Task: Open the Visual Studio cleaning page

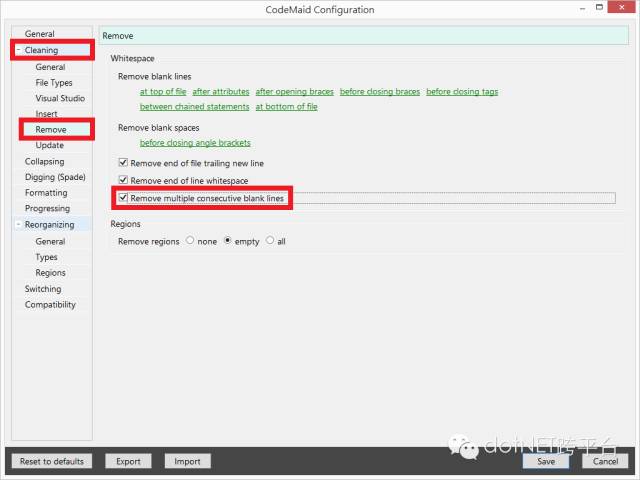Action: 60,98
